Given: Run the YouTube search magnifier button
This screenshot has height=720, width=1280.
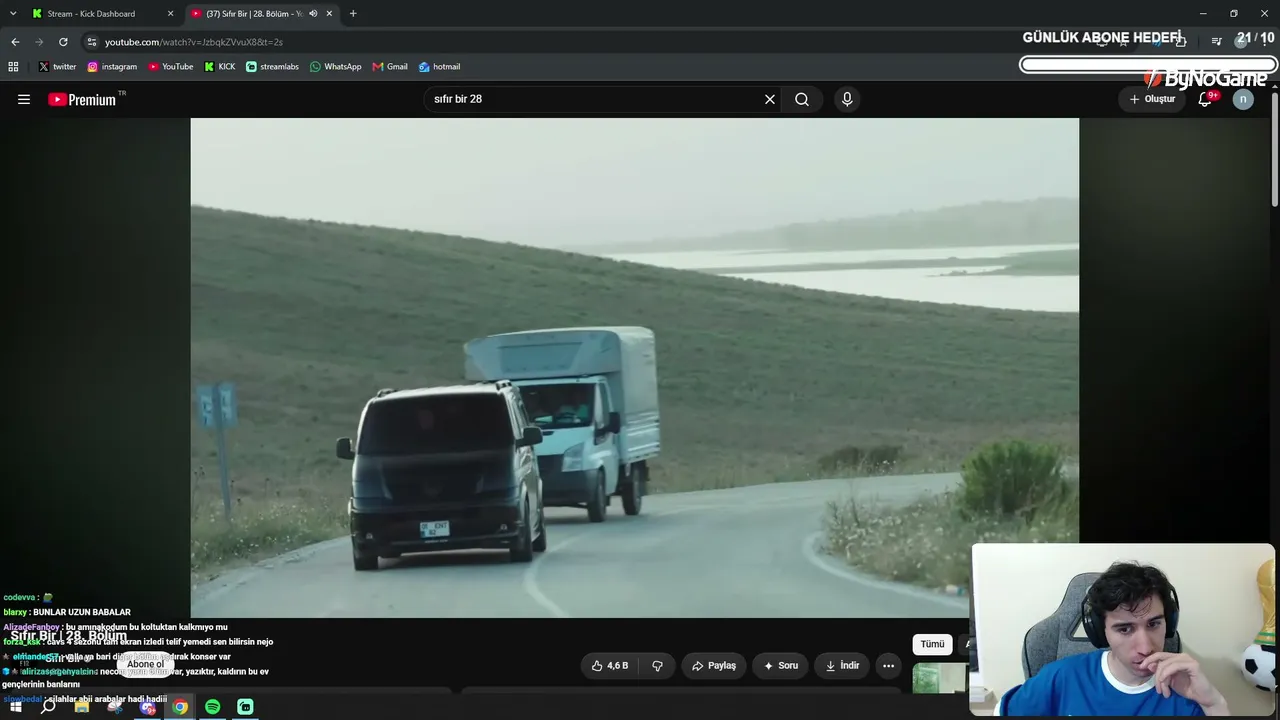Looking at the screenshot, I should pos(802,99).
